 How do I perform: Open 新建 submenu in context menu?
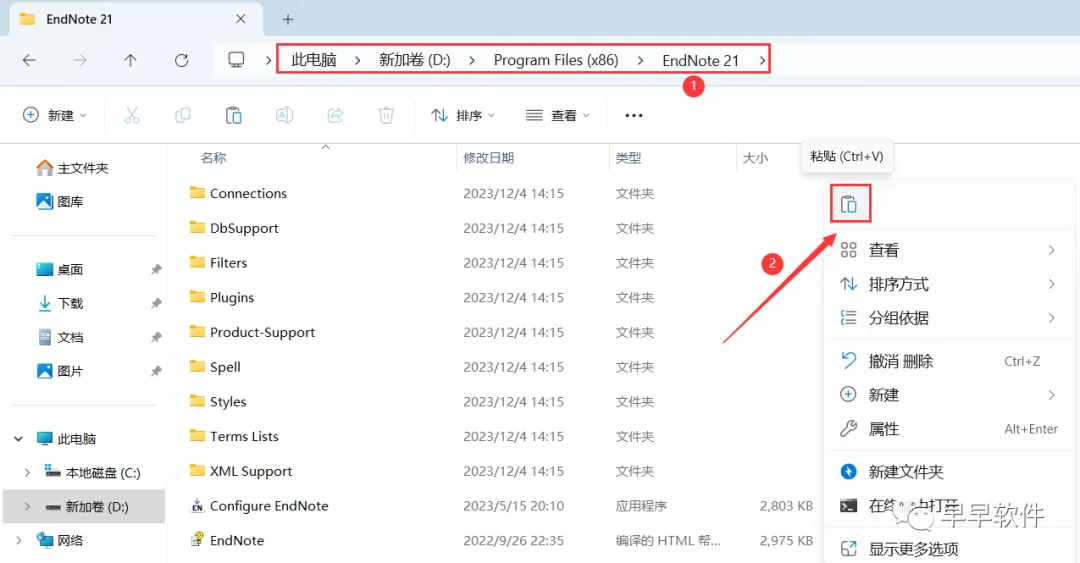pos(948,395)
